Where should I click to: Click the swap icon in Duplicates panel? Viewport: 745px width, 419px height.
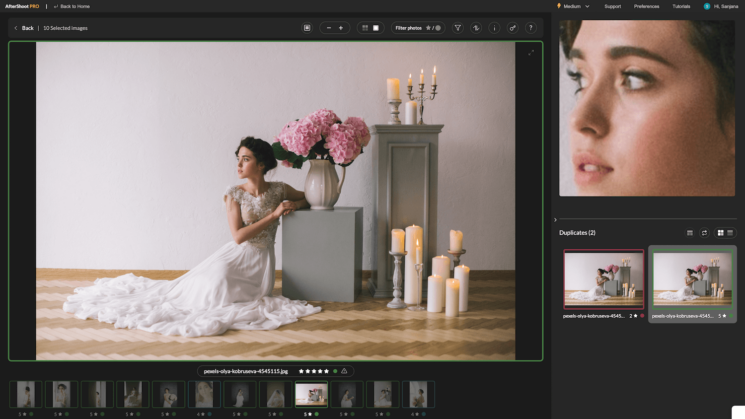pyautogui.click(x=704, y=233)
